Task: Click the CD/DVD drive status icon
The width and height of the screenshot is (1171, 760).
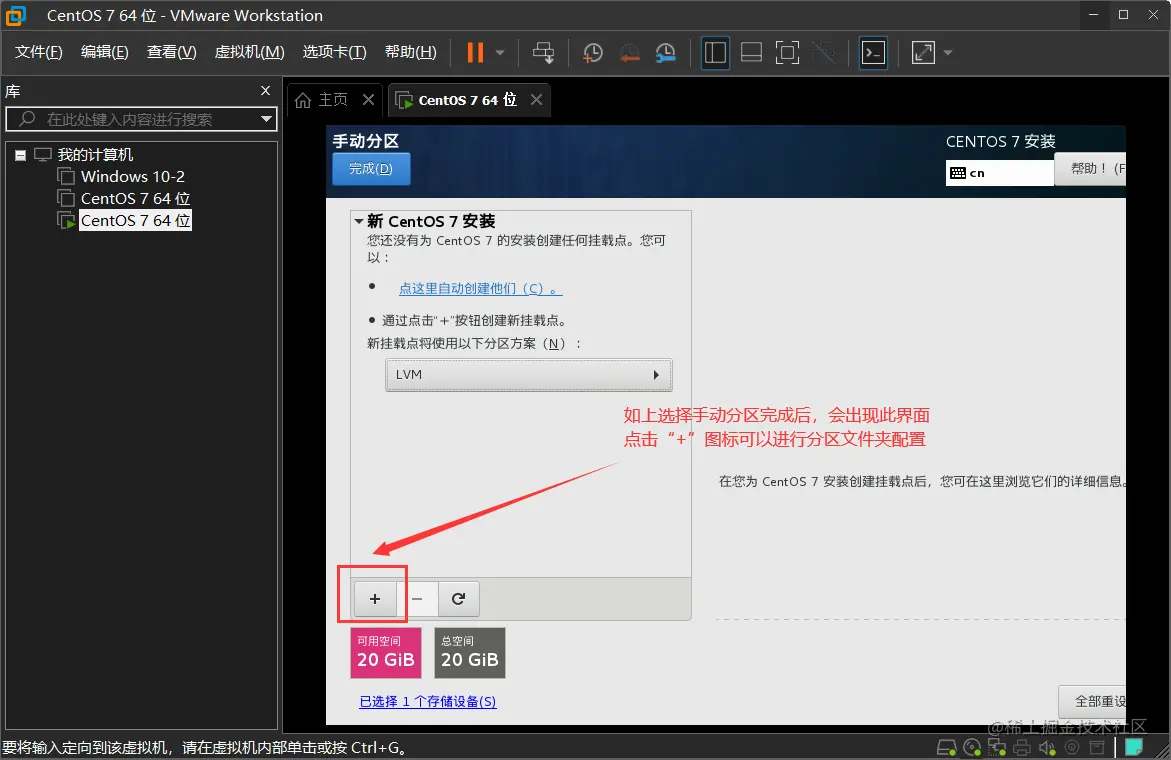Action: coord(972,747)
